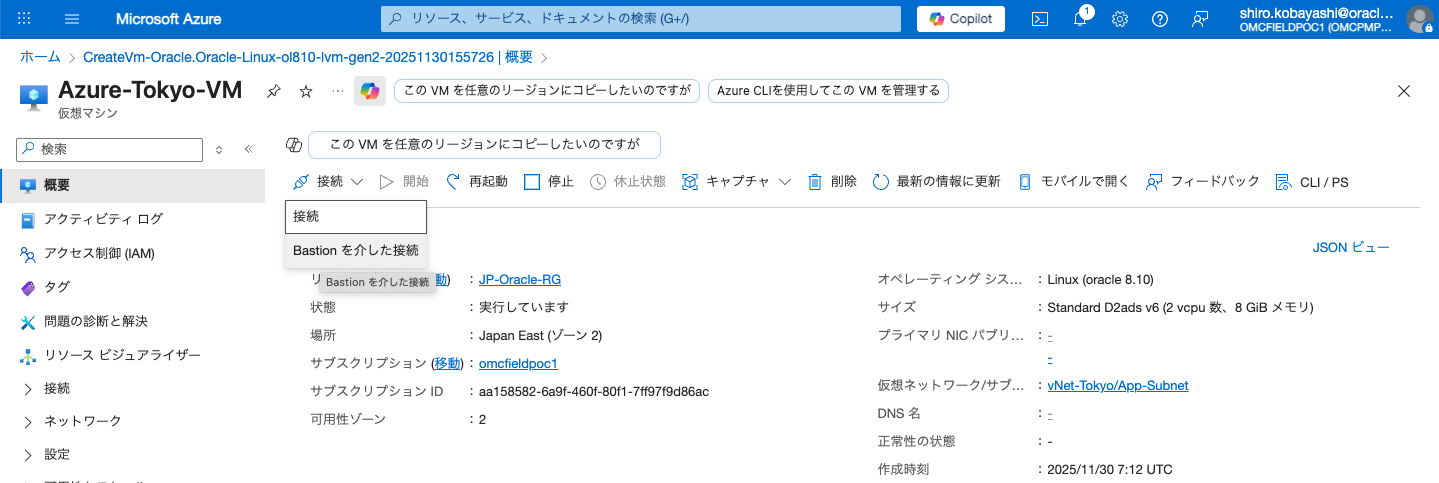The width and height of the screenshot is (1439, 483).
Task: Click the colorful Copilot icon near the title
Action: (370, 91)
